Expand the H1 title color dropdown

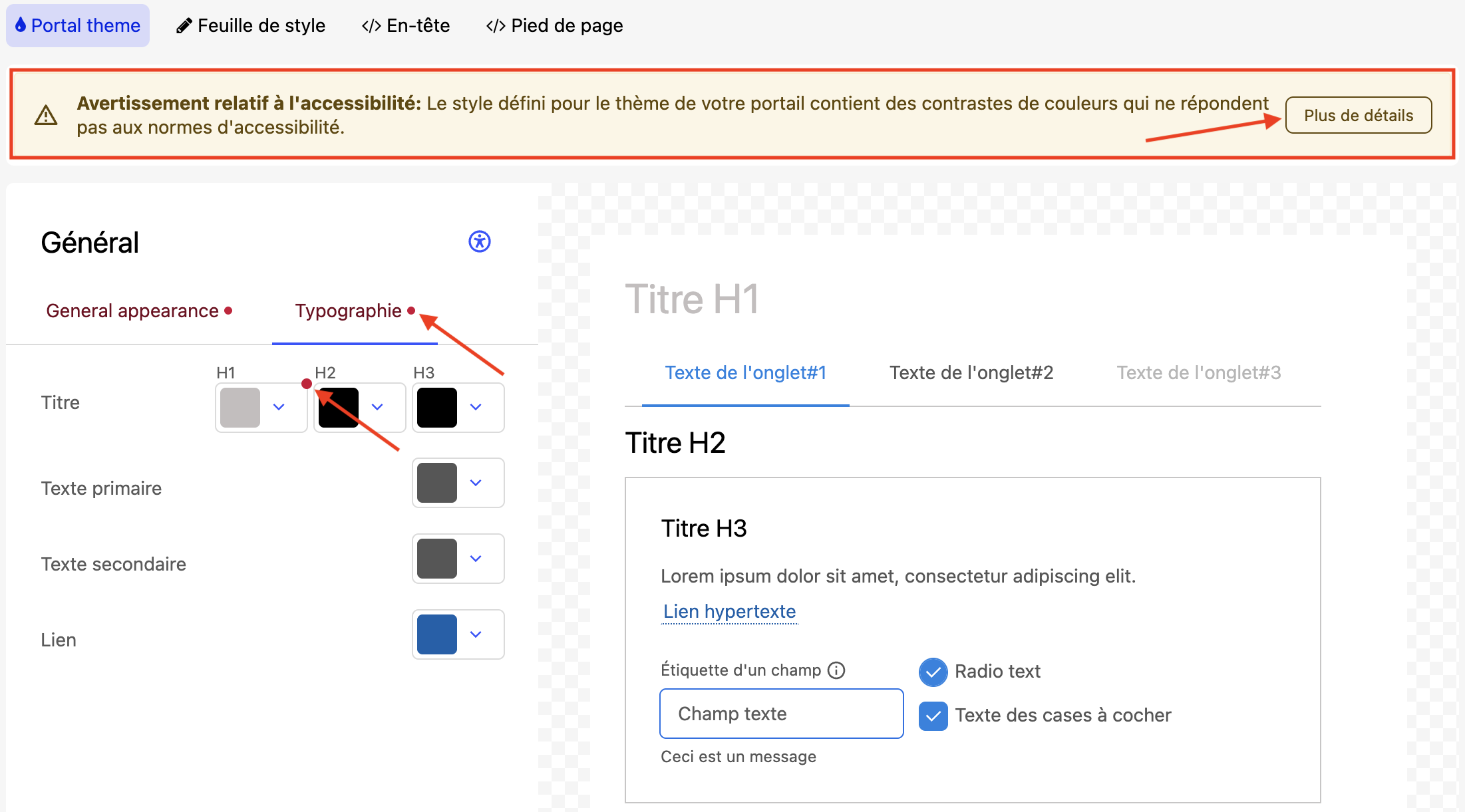(279, 407)
